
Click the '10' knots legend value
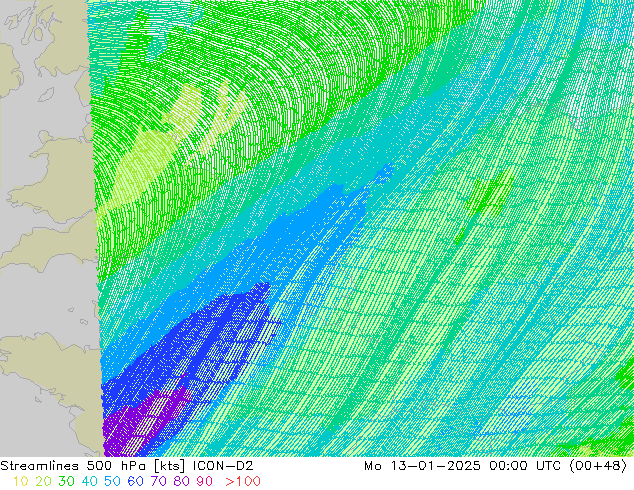(x=20, y=481)
